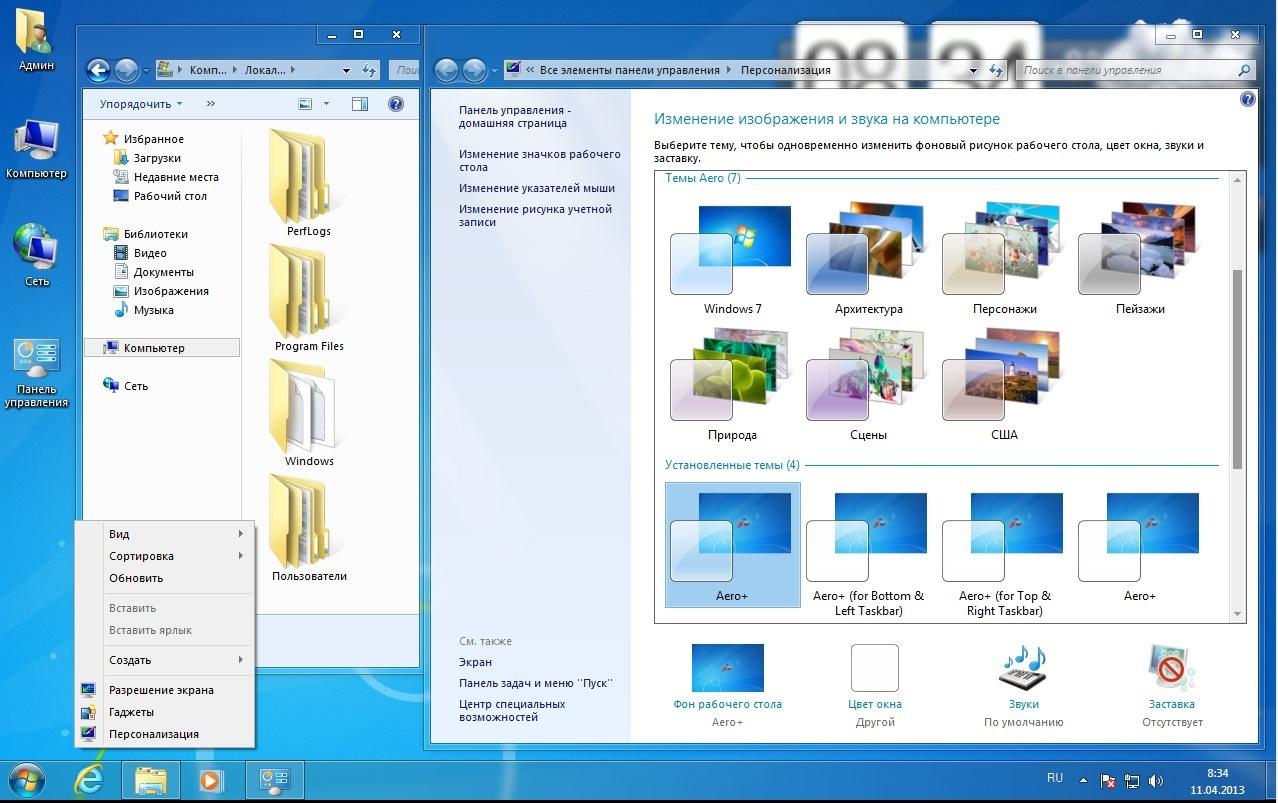The height and width of the screenshot is (803, 1278).
Task: Select the Архитектура theme thumbnail
Action: pos(867,250)
